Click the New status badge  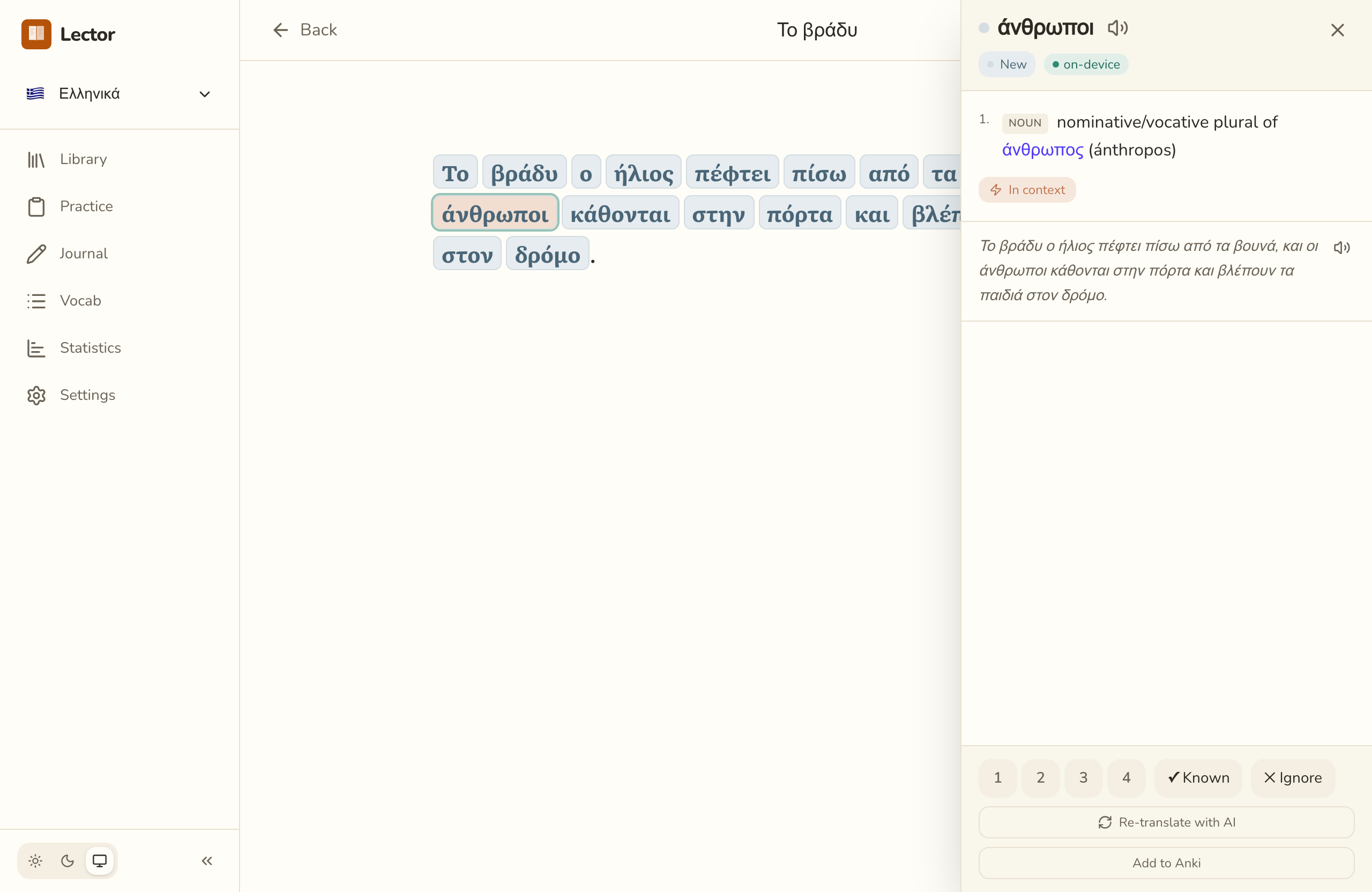[1006, 64]
